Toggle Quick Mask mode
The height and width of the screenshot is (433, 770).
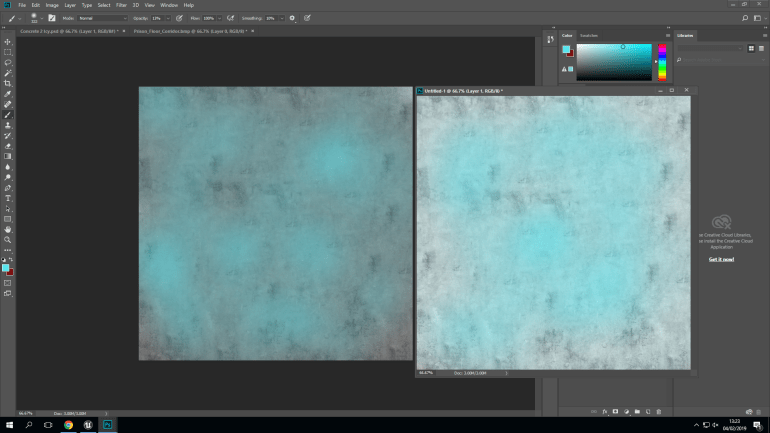[8, 283]
